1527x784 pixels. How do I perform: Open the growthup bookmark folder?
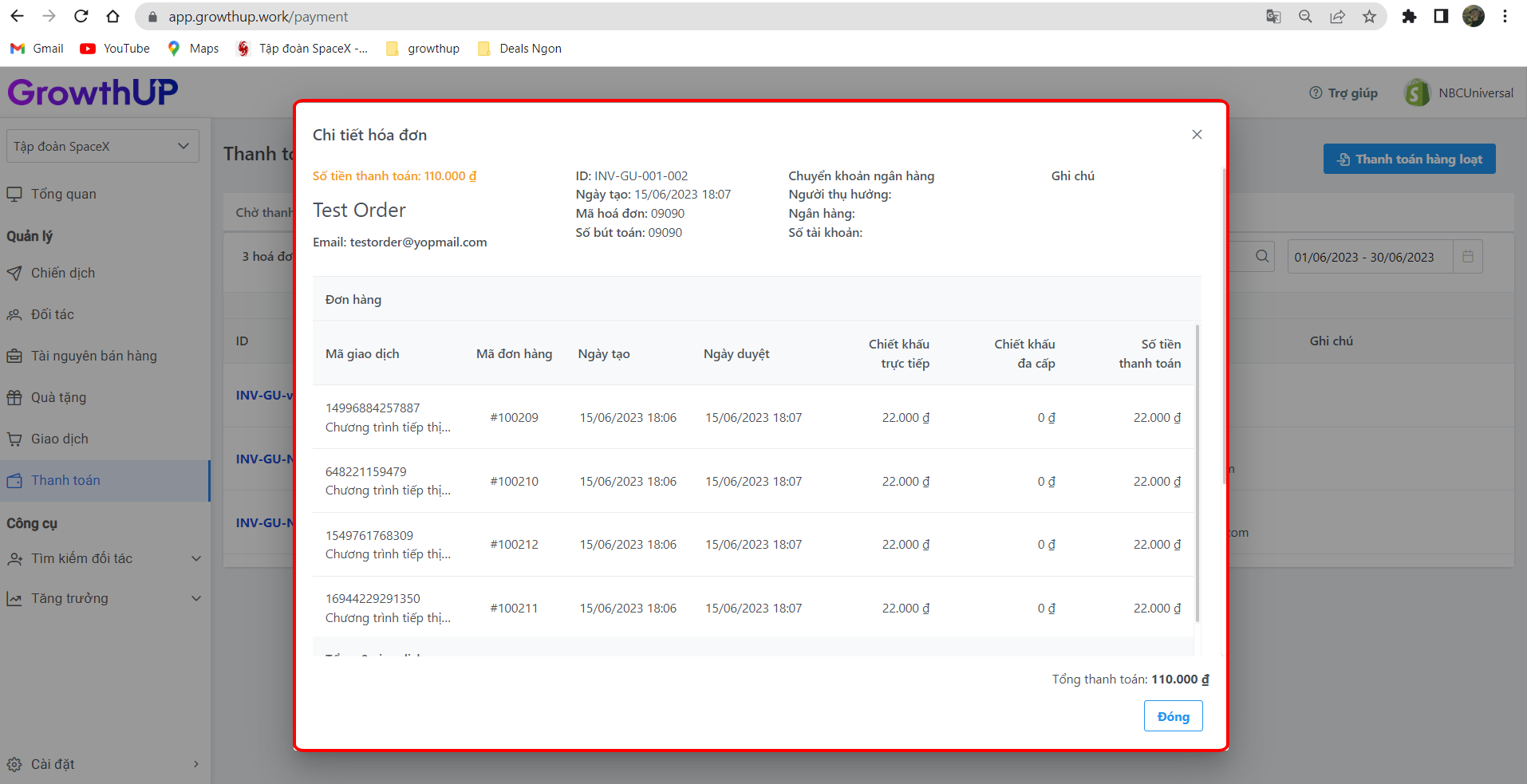point(422,49)
